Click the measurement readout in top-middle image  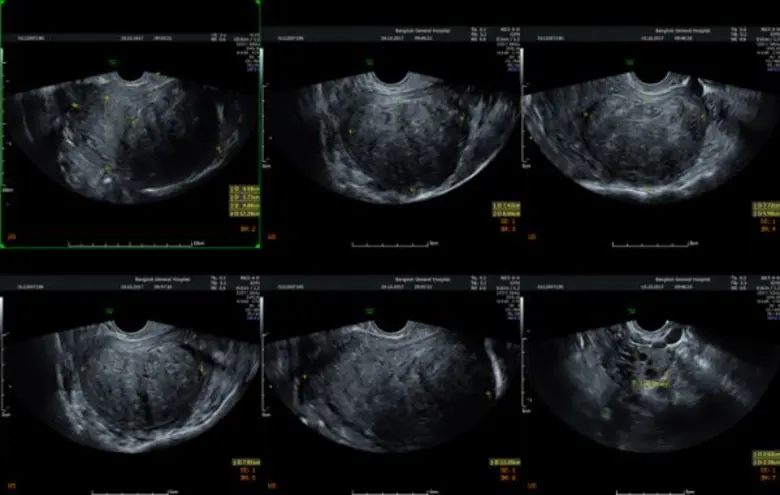tap(505, 210)
